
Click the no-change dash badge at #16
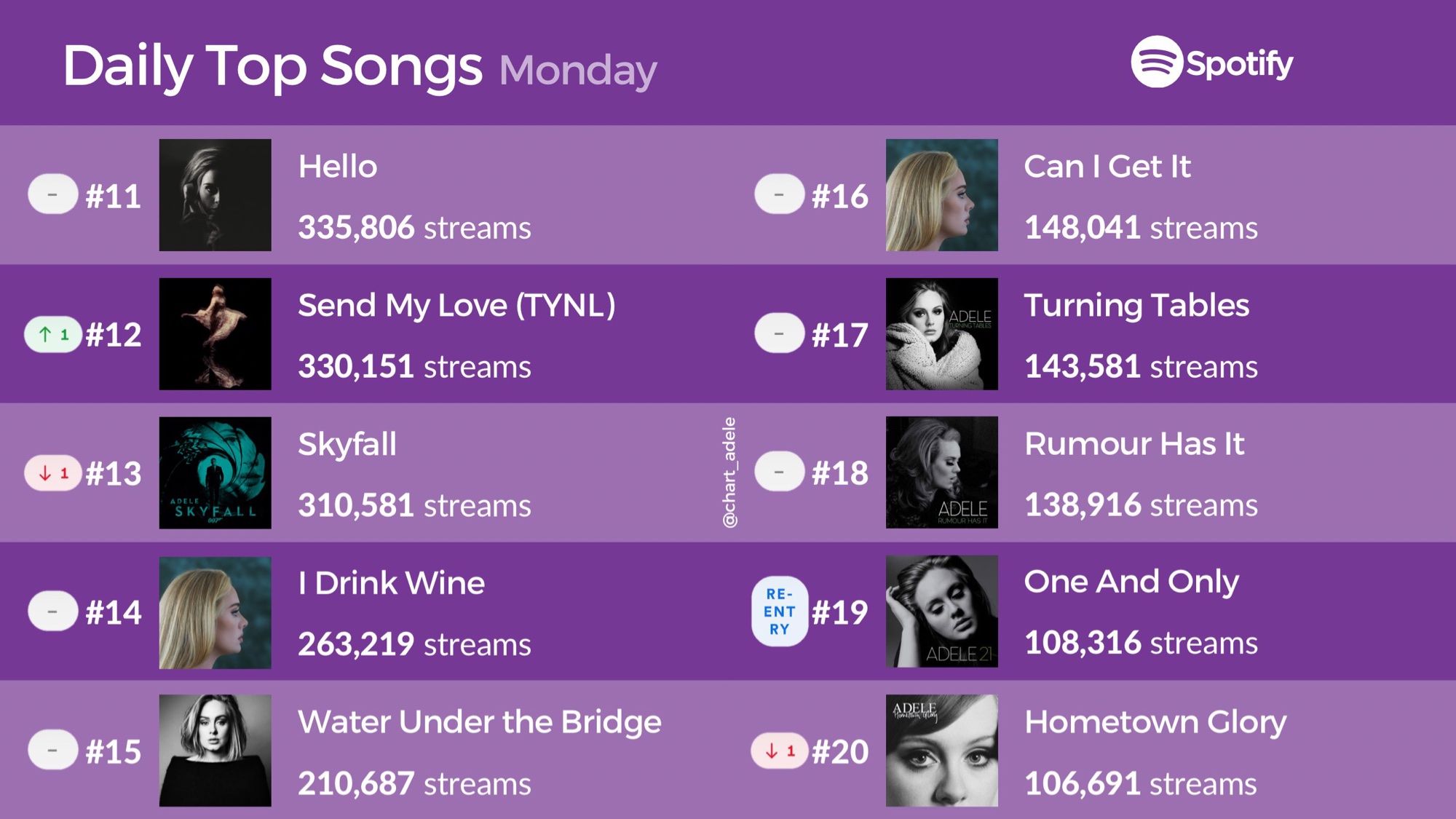tap(780, 194)
